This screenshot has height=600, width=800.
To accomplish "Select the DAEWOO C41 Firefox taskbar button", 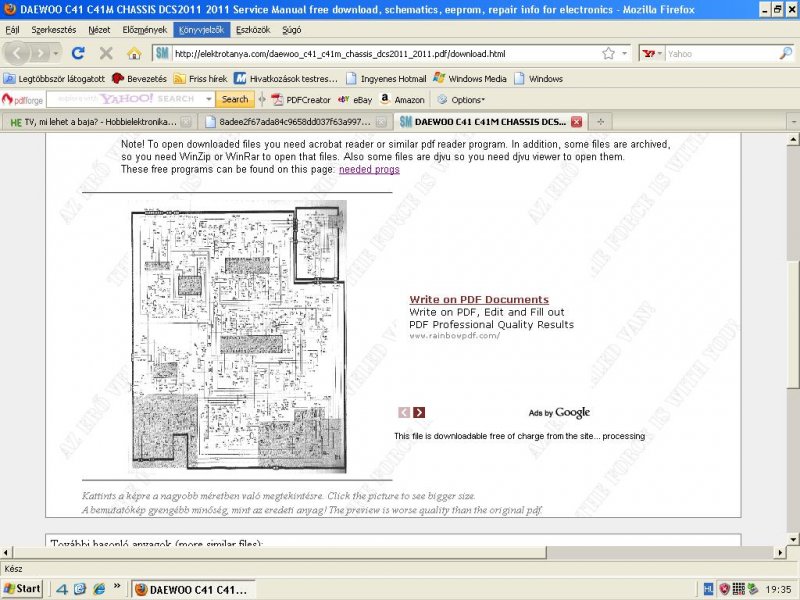I will pyautogui.click(x=192, y=590).
